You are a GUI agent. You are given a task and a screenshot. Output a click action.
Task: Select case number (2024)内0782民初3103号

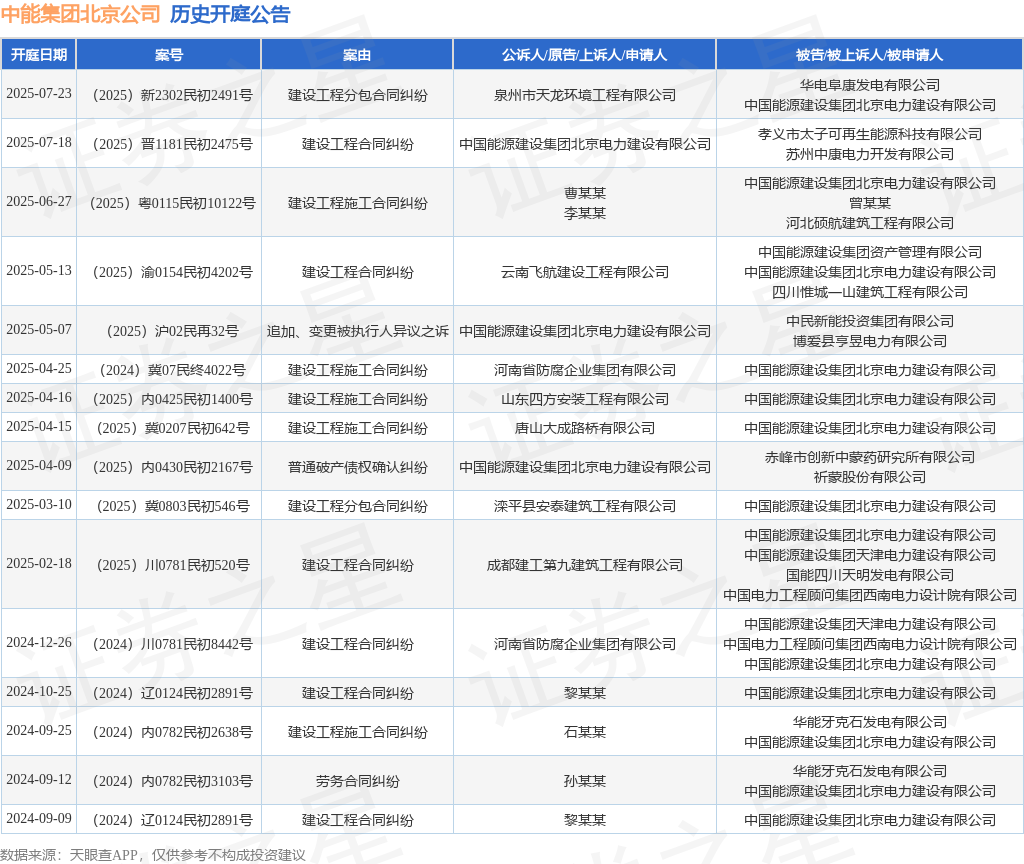(x=172, y=781)
